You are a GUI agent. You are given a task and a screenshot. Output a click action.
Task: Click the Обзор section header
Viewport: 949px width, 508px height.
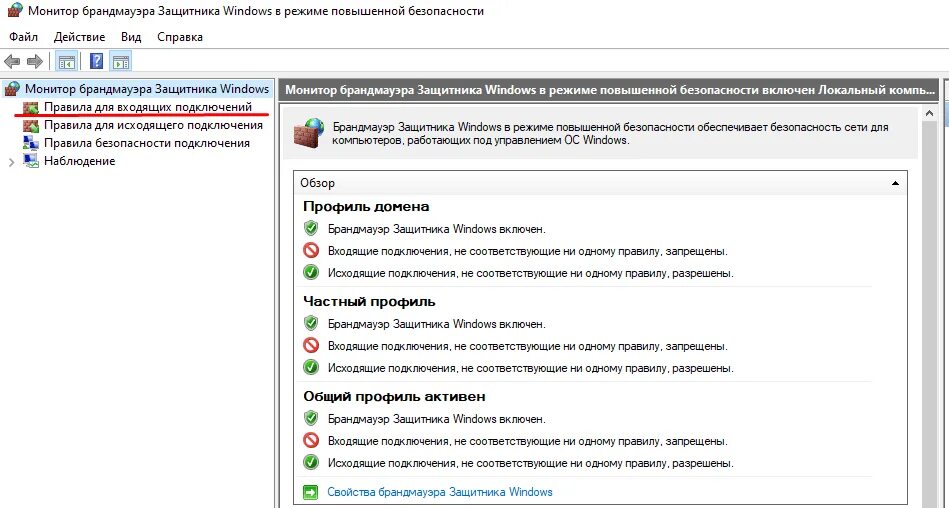[600, 183]
